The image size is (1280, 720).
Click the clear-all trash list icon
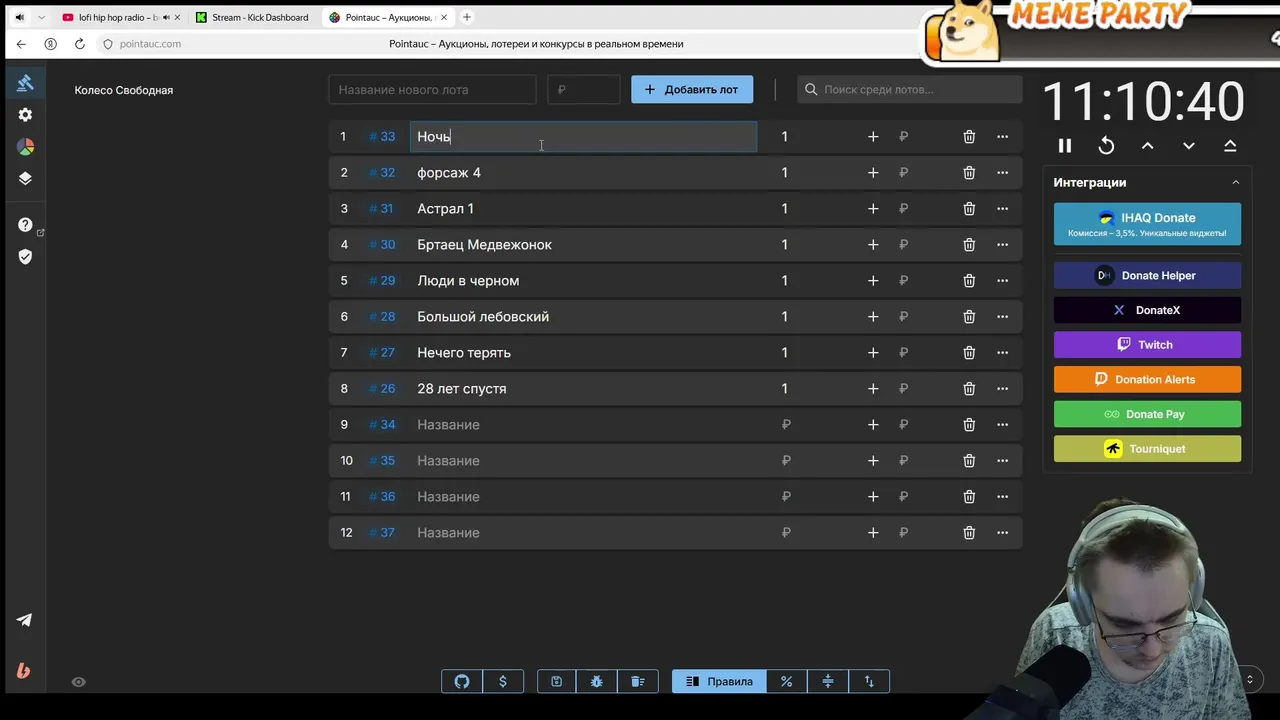(x=638, y=681)
